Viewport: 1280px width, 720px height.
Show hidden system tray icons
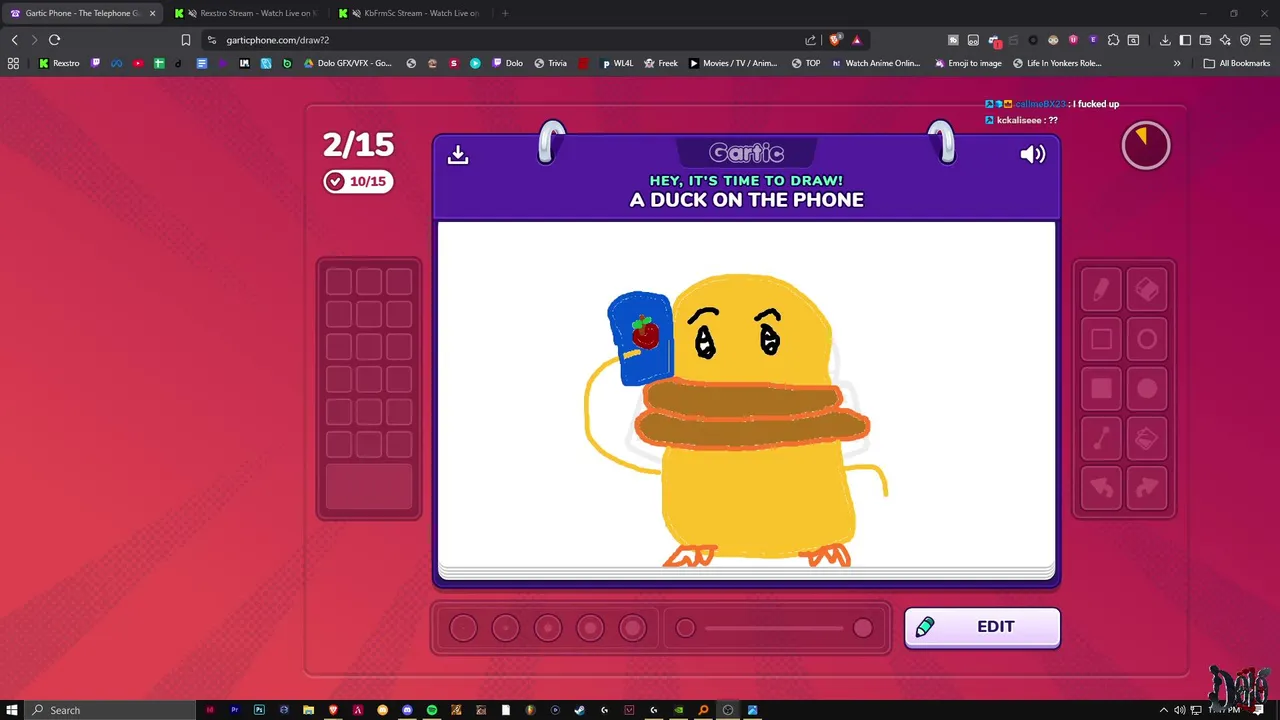coord(1163,710)
